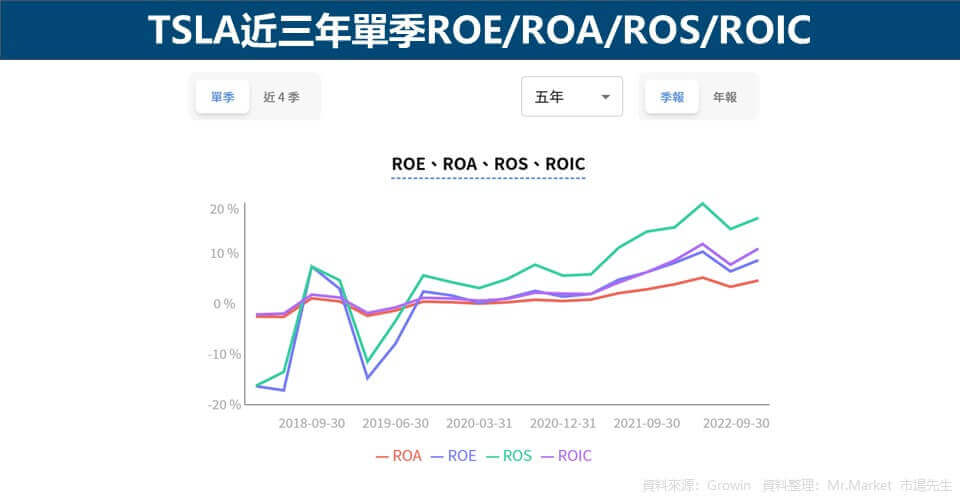Viewport: 960px width, 502px height.
Task: Open the 五年 period dropdown
Action: point(572,97)
